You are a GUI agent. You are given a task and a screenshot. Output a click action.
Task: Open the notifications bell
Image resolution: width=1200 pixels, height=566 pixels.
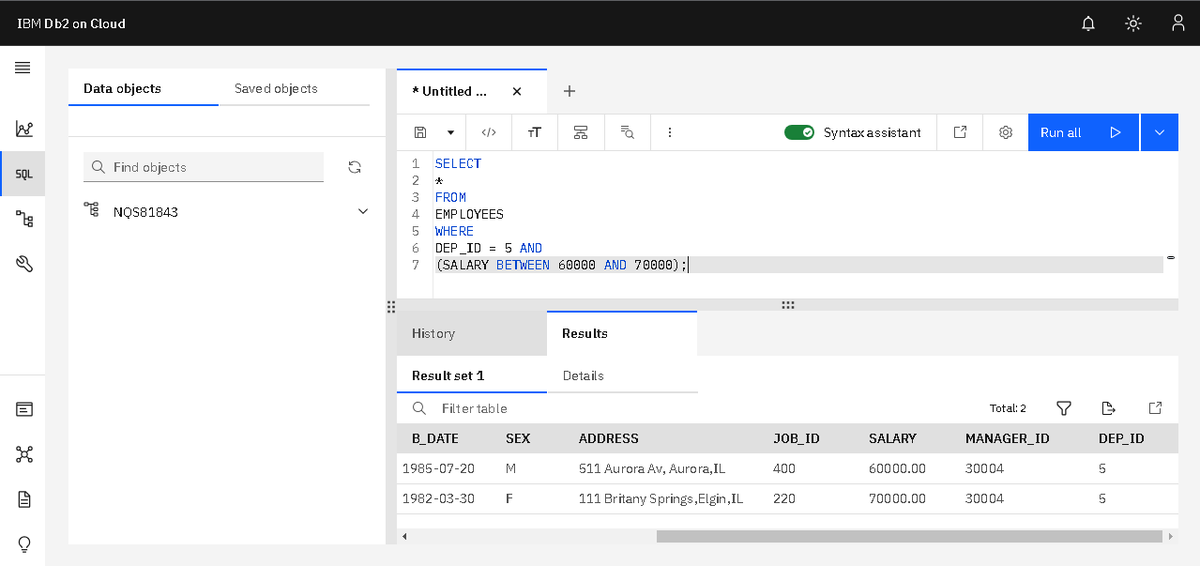(x=1088, y=23)
